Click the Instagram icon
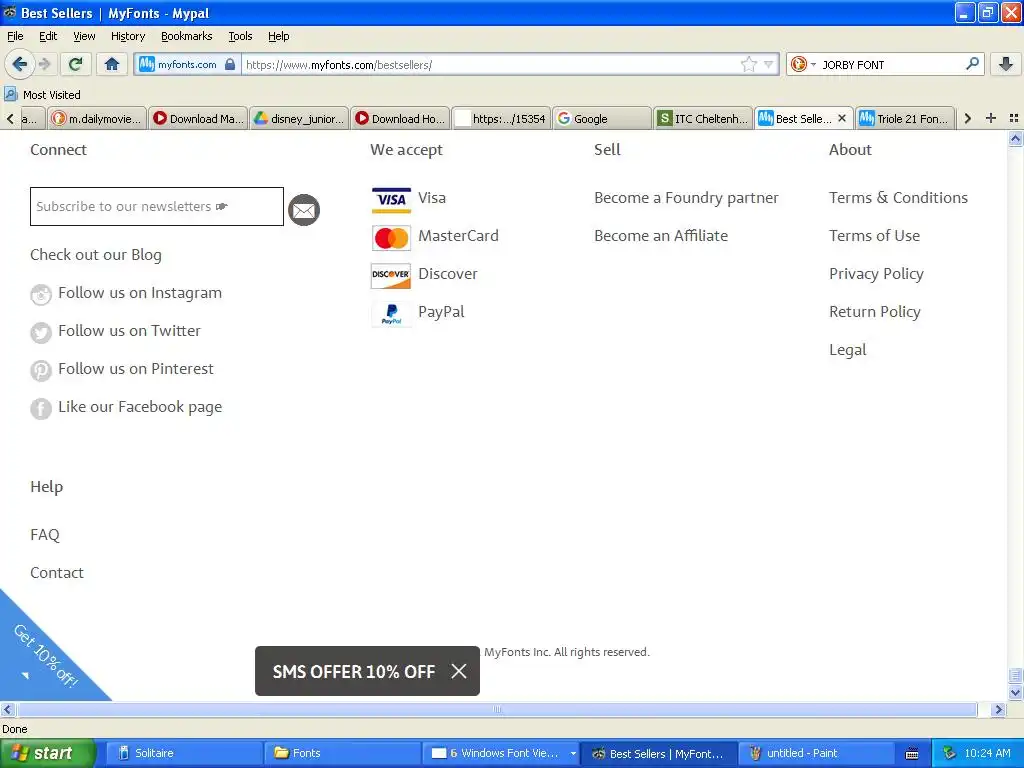The height and width of the screenshot is (768, 1024). point(40,295)
